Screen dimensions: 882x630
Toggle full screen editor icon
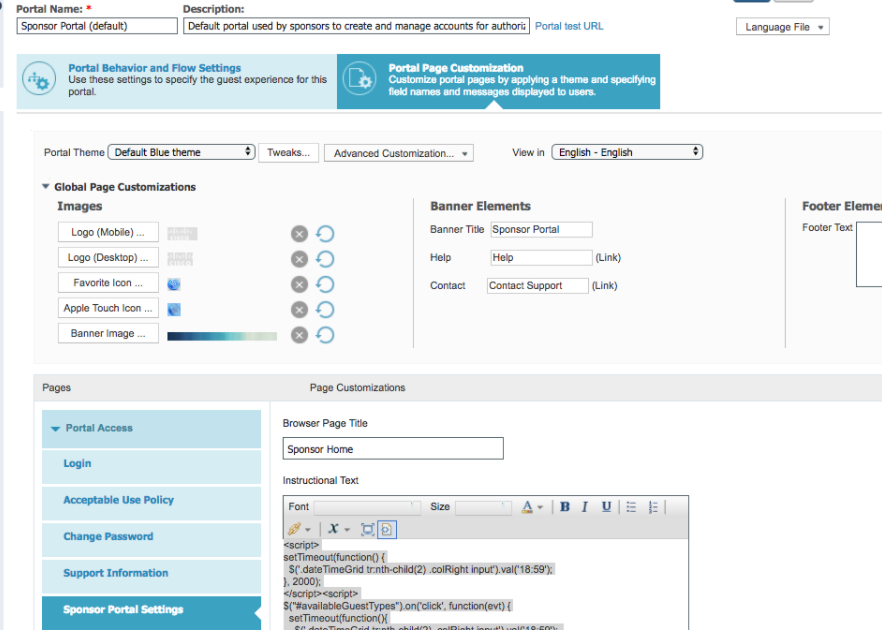[x=367, y=529]
